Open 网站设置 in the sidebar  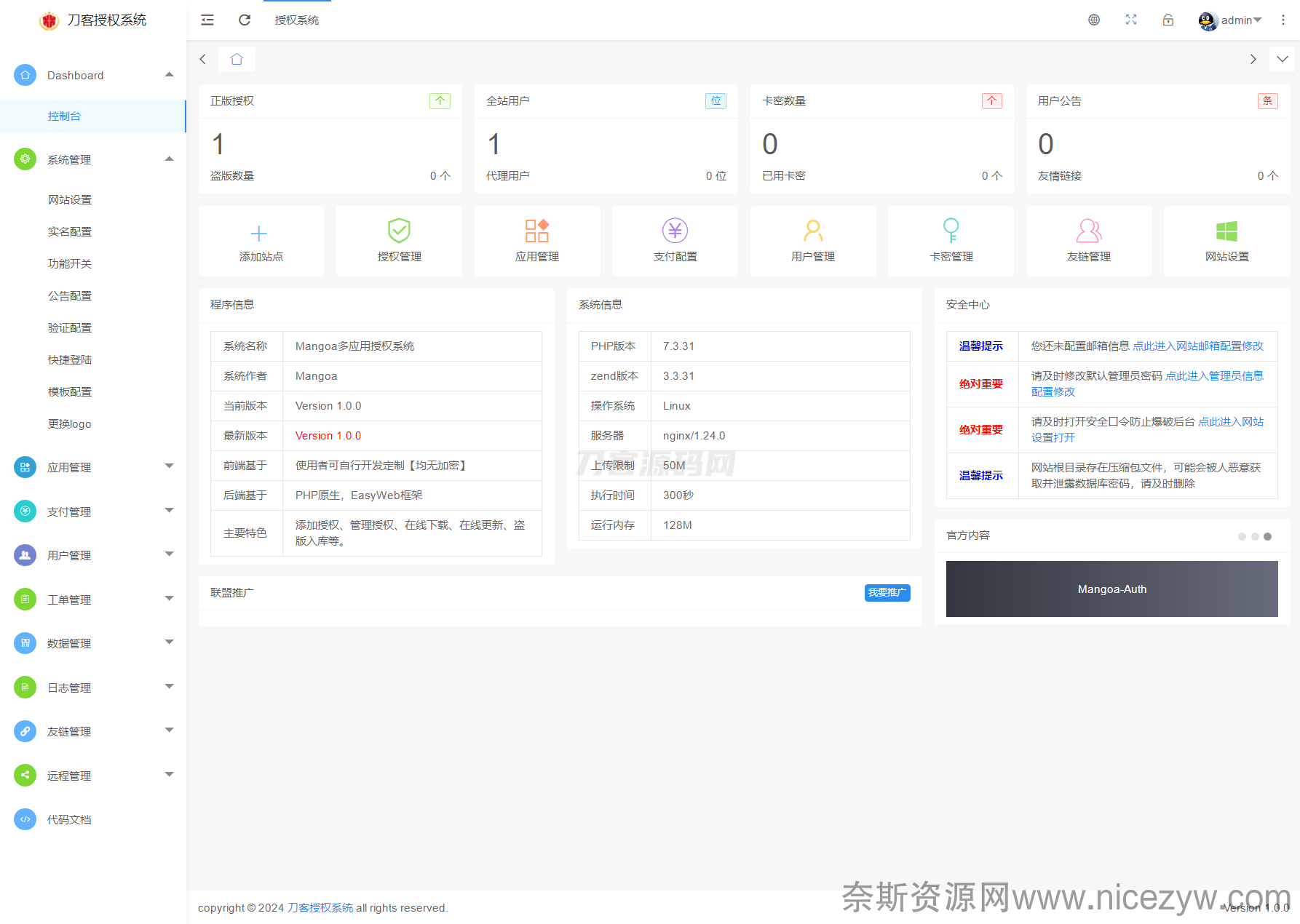[x=93, y=200]
